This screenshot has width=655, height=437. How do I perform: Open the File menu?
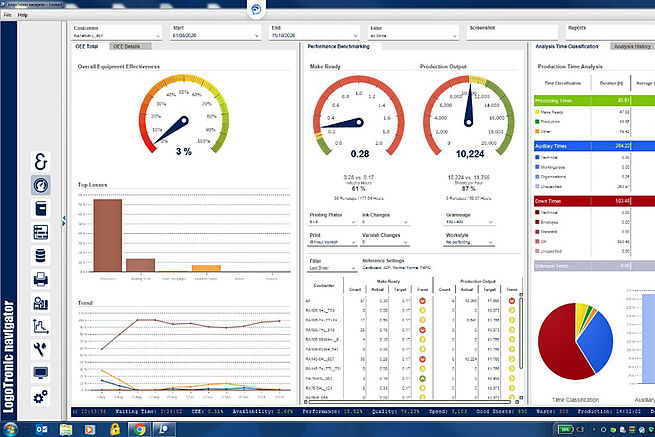(8, 15)
